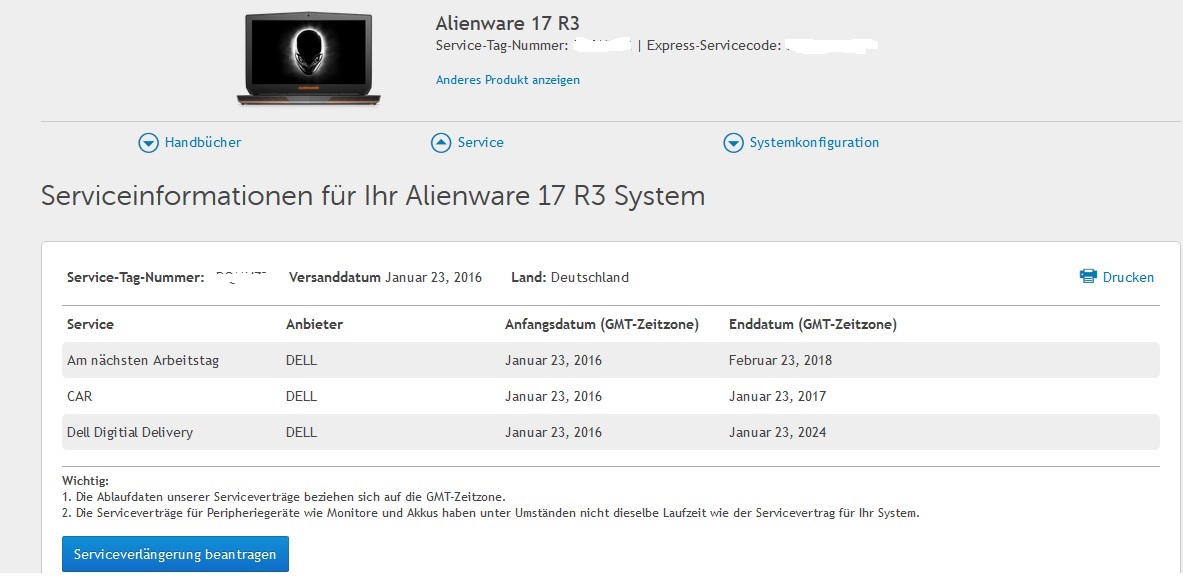
Task: Click the down-arrow circle icon before Systemkonfiguration
Action: (x=733, y=143)
